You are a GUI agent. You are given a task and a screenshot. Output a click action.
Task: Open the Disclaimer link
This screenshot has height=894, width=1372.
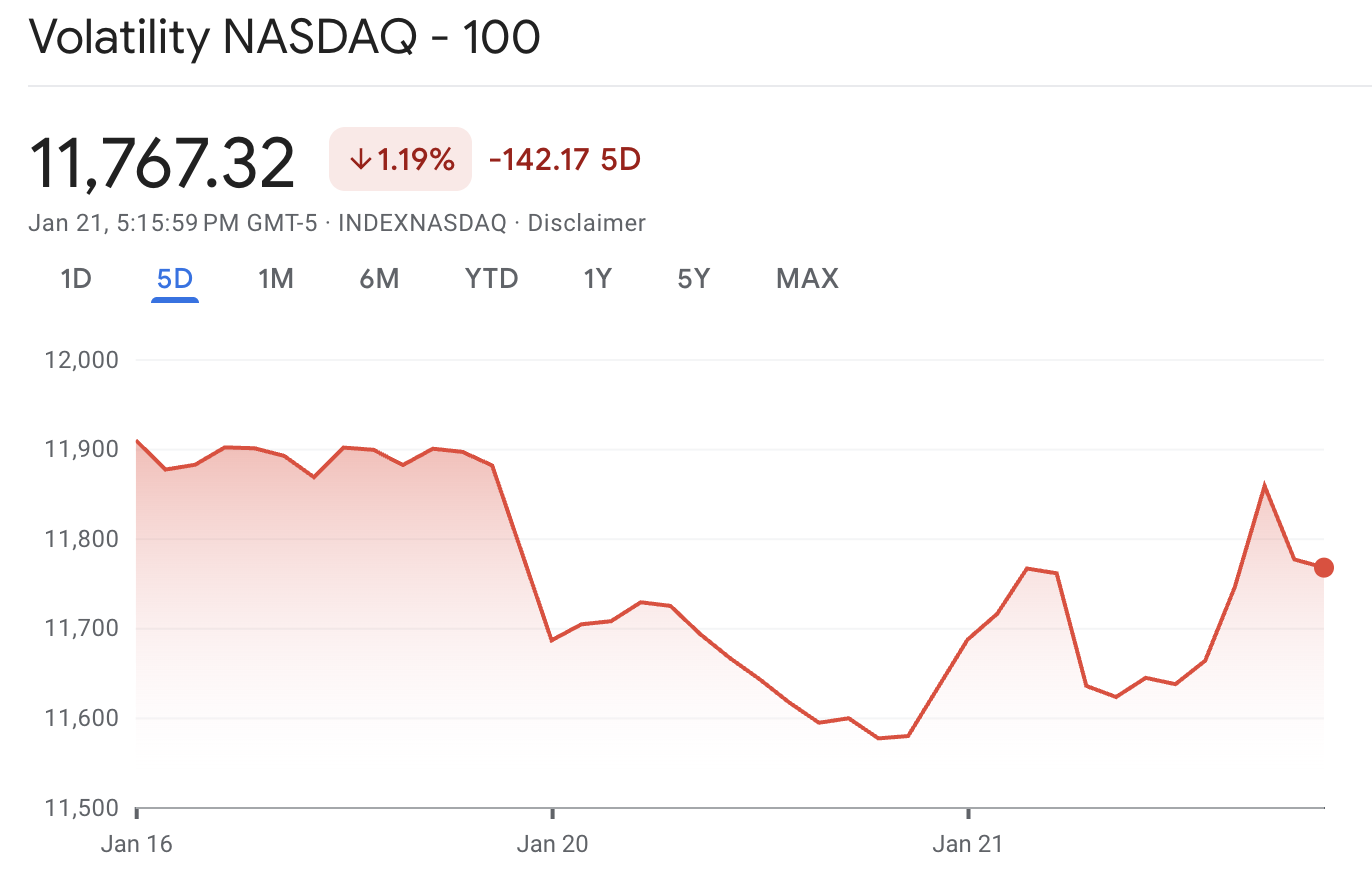[x=588, y=223]
